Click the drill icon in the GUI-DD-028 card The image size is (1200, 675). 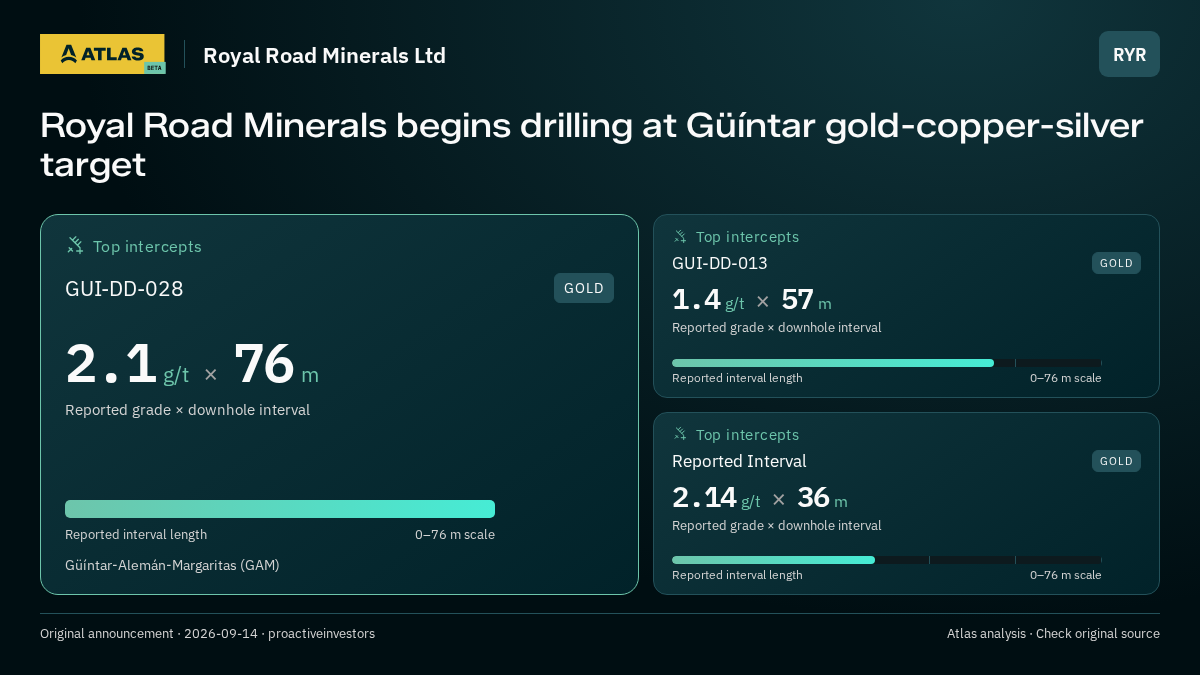click(x=75, y=245)
